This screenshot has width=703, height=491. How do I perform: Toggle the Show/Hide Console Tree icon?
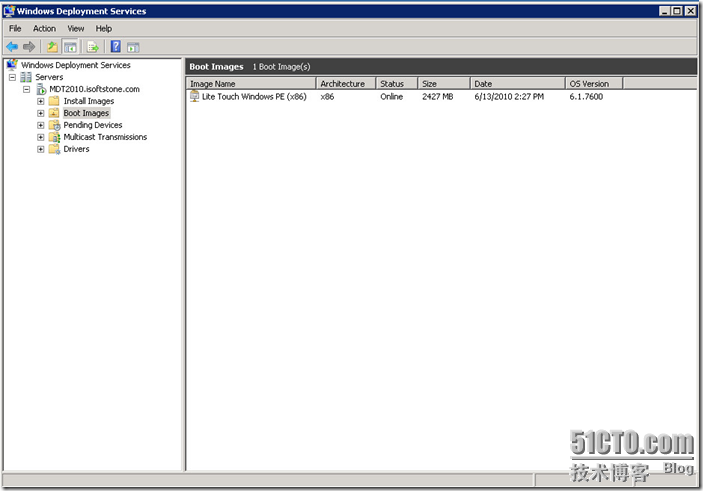[x=70, y=47]
